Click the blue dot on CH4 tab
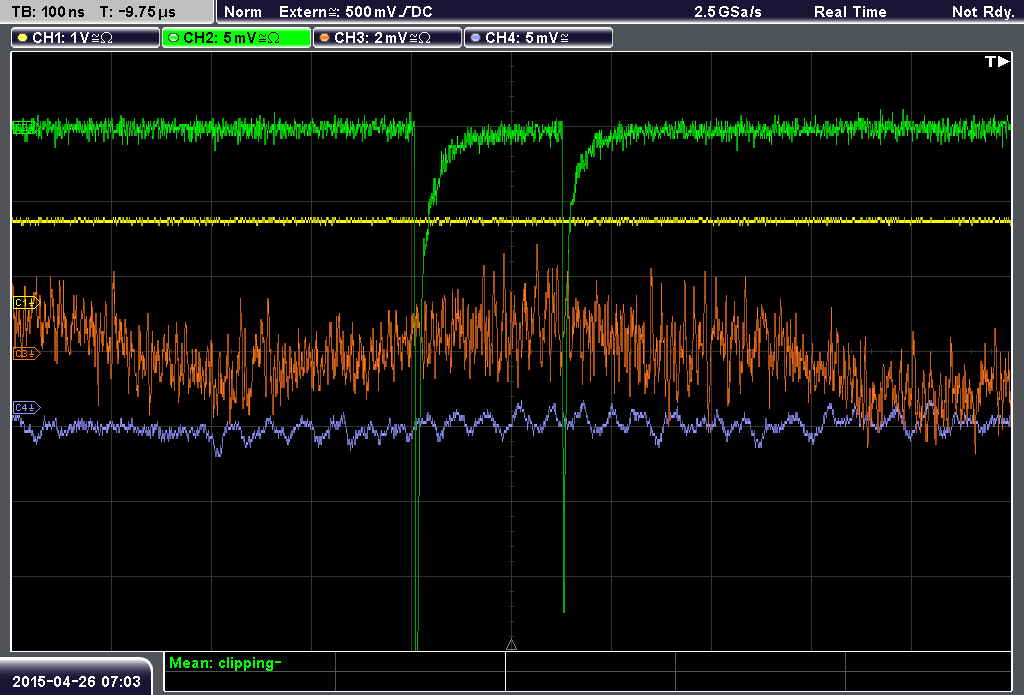The width and height of the screenshot is (1024, 695). (x=475, y=38)
